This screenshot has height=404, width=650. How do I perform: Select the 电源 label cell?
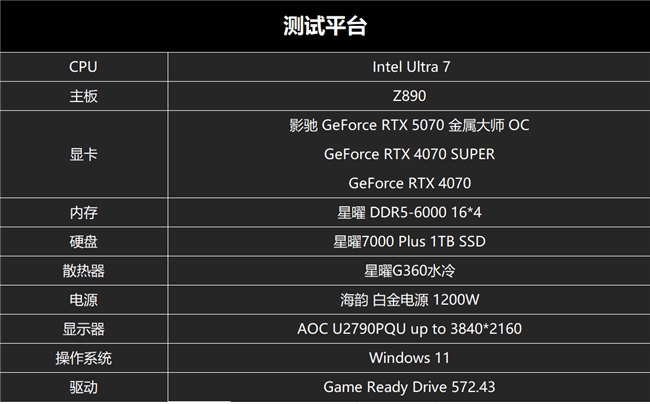[84, 300]
